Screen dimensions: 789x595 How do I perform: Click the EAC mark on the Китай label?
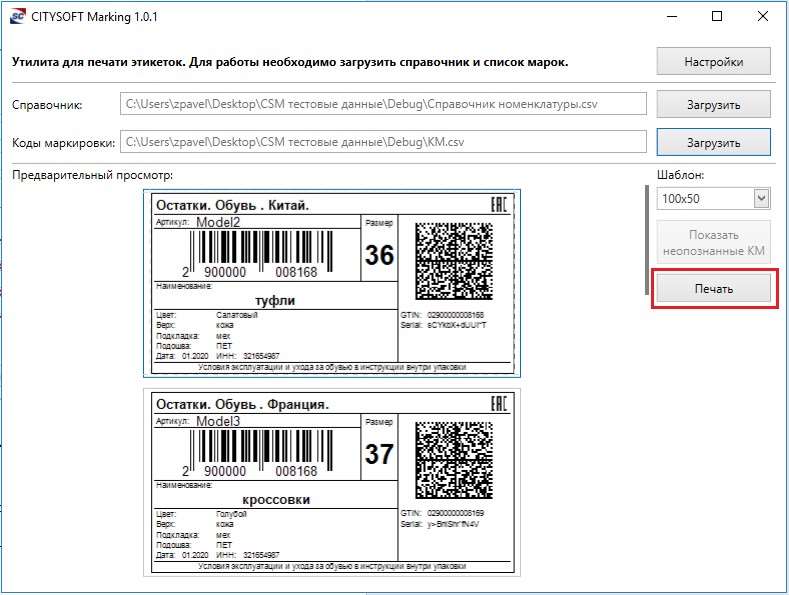click(x=499, y=205)
